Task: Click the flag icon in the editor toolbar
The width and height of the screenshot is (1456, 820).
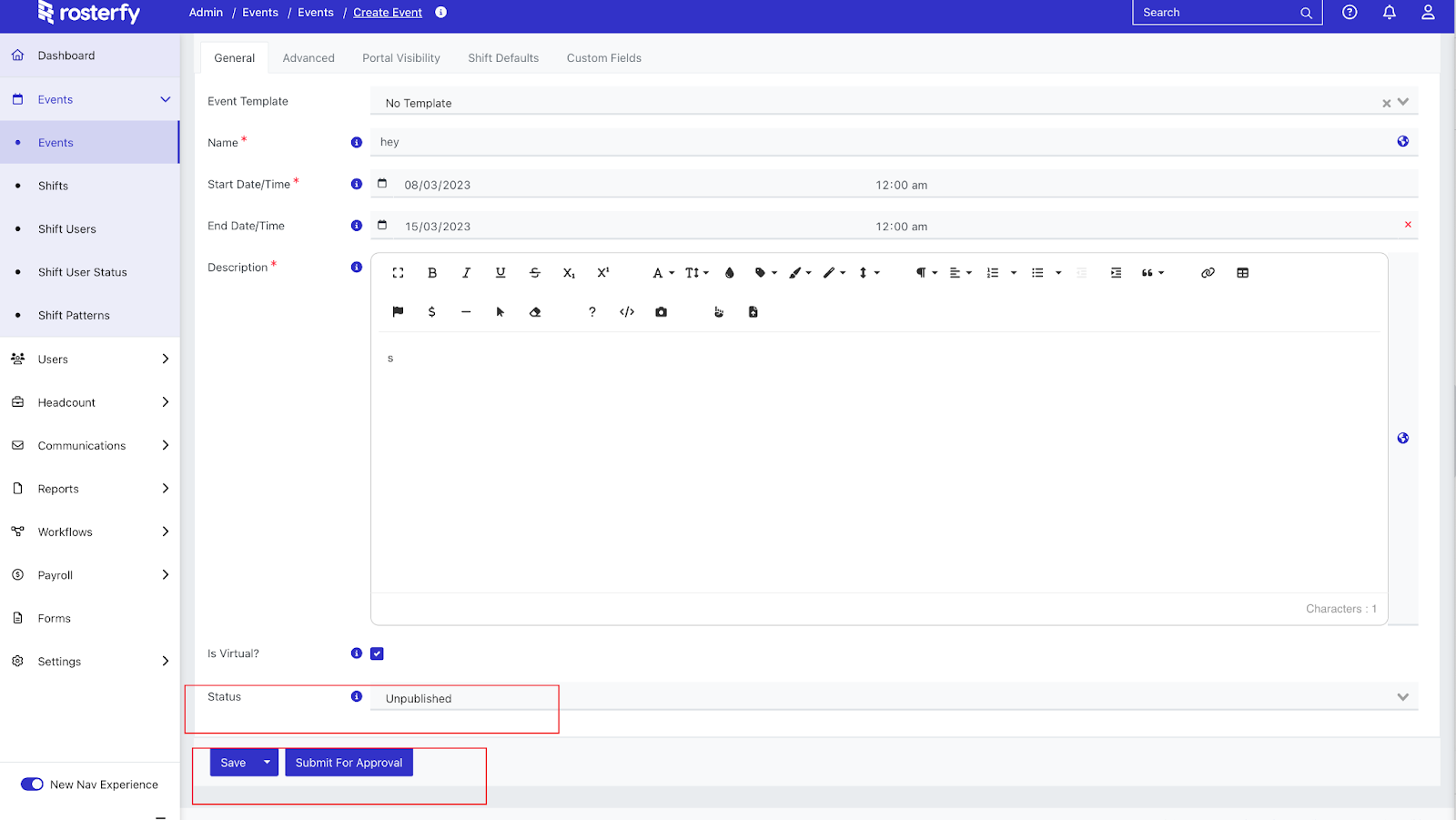Action: (x=398, y=312)
